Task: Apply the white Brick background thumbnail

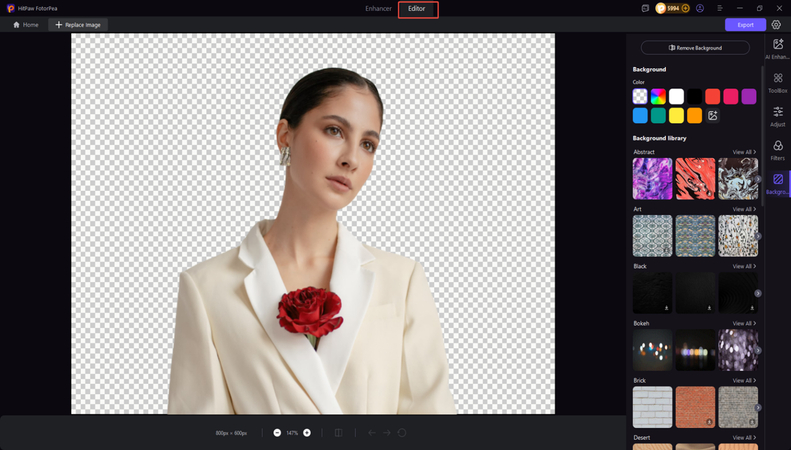Action: [653, 407]
